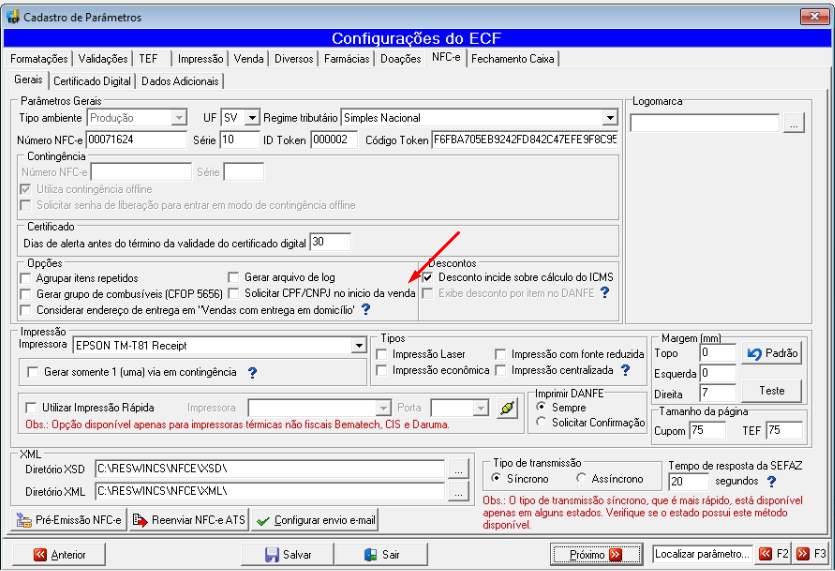Click the Reenviar NFC-e ATS button
This screenshot has width=835, height=571.
pyautogui.click(x=189, y=520)
